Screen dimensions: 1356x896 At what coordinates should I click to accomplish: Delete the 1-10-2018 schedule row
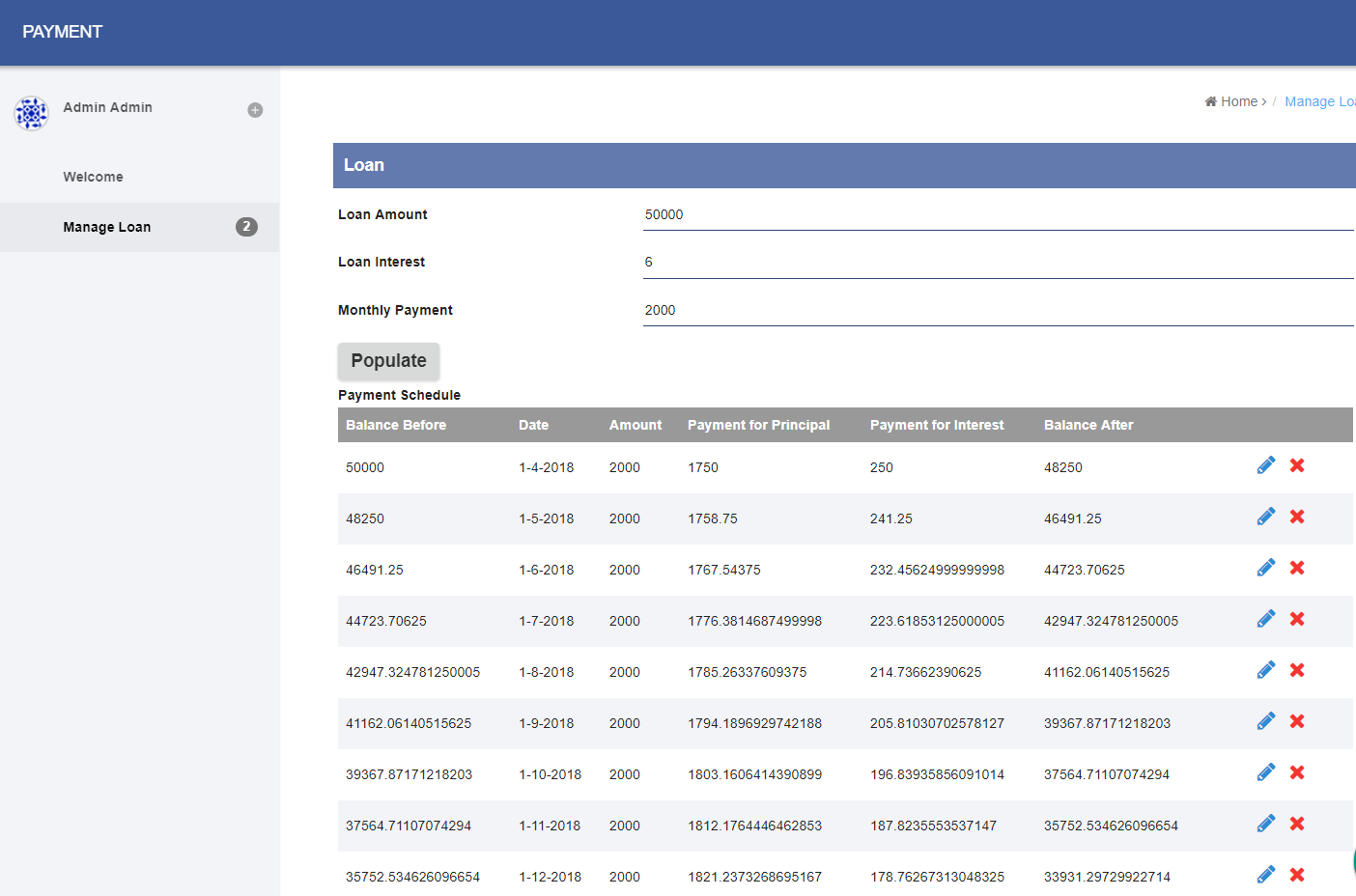pos(1297,772)
